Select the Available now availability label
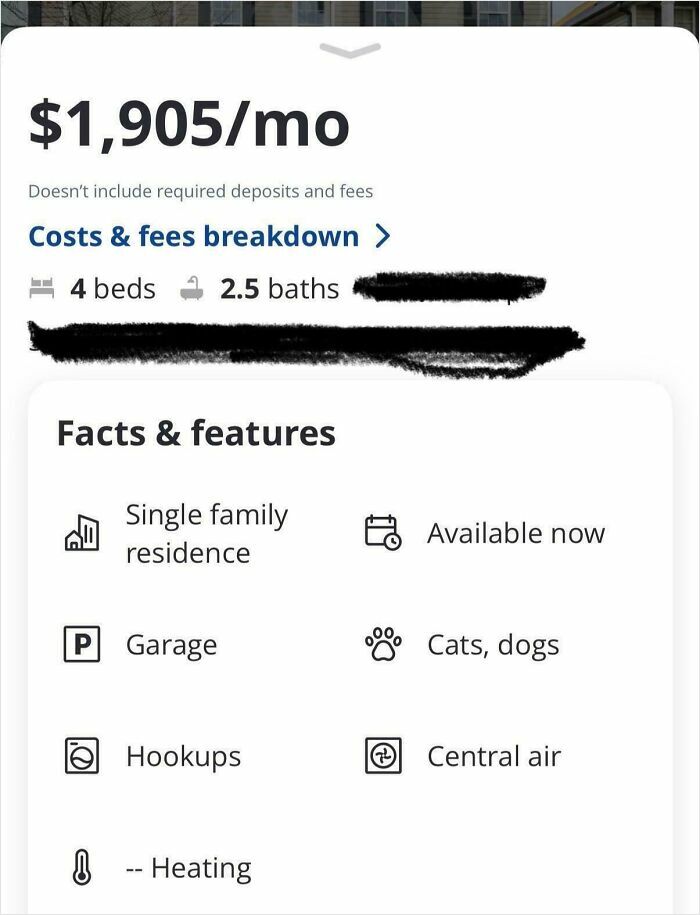 click(517, 532)
